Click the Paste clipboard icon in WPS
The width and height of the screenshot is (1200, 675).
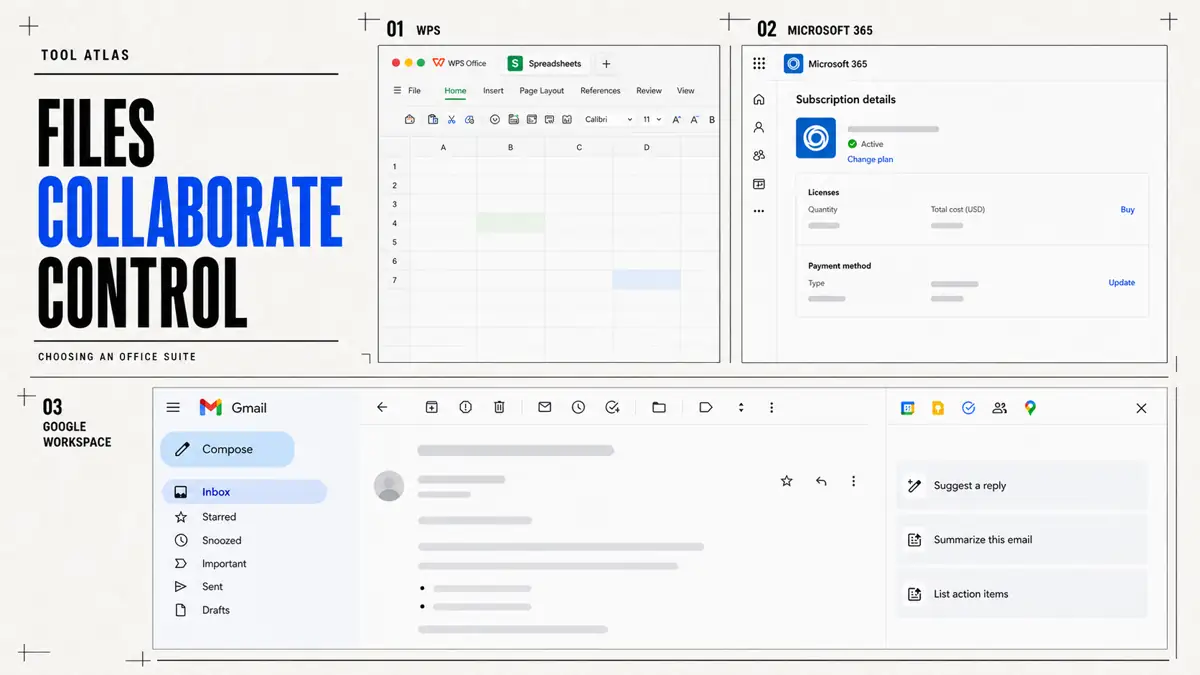click(x=433, y=119)
